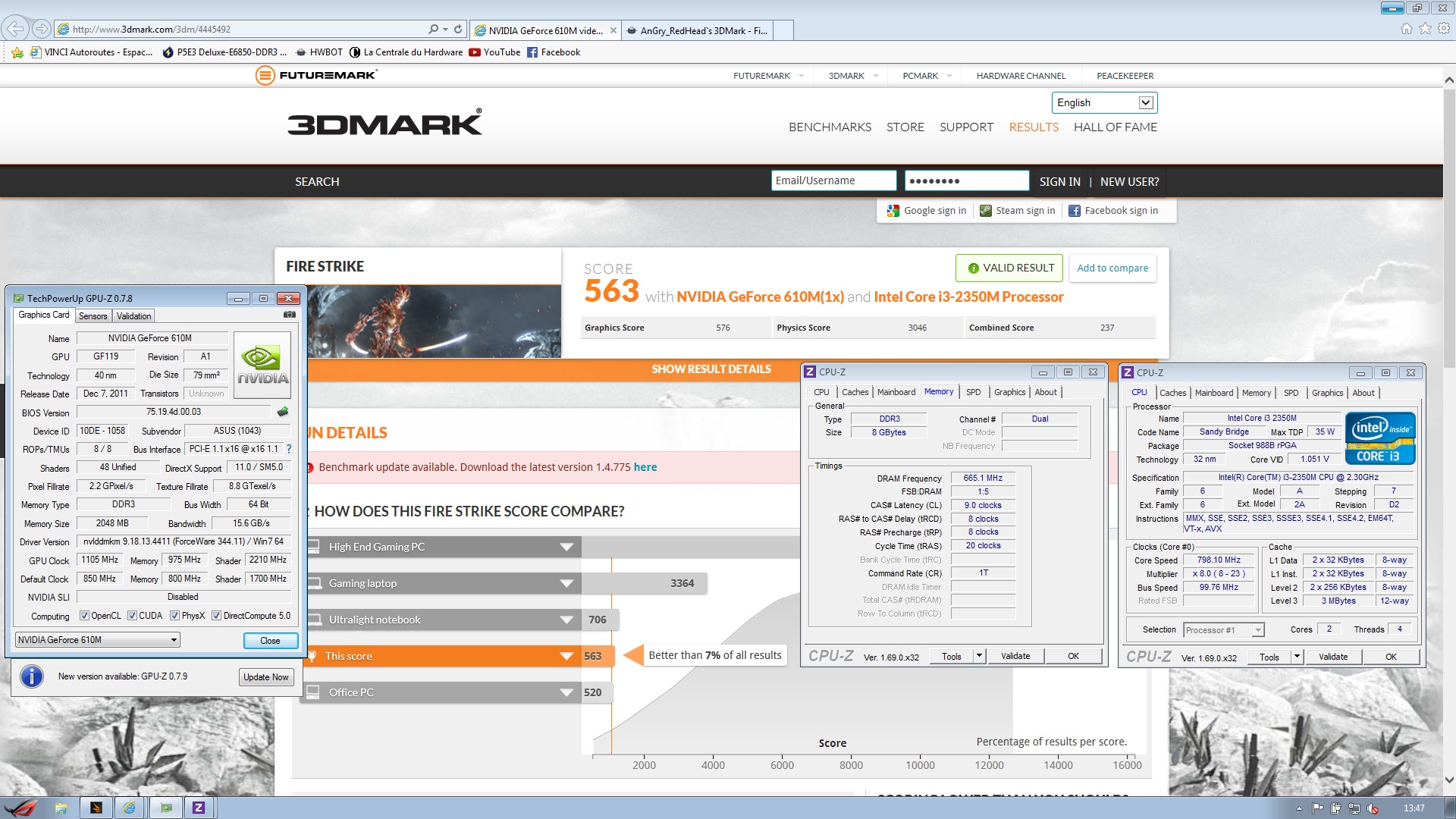Image resolution: width=1456 pixels, height=819 pixels.
Task: Open browser Favorites star icon
Action: 1425,29
